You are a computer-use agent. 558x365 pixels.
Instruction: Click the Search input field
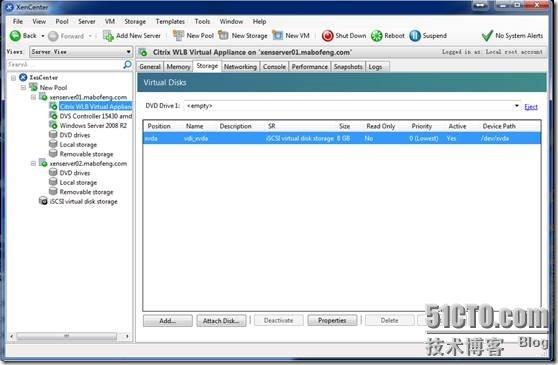(x=65, y=64)
